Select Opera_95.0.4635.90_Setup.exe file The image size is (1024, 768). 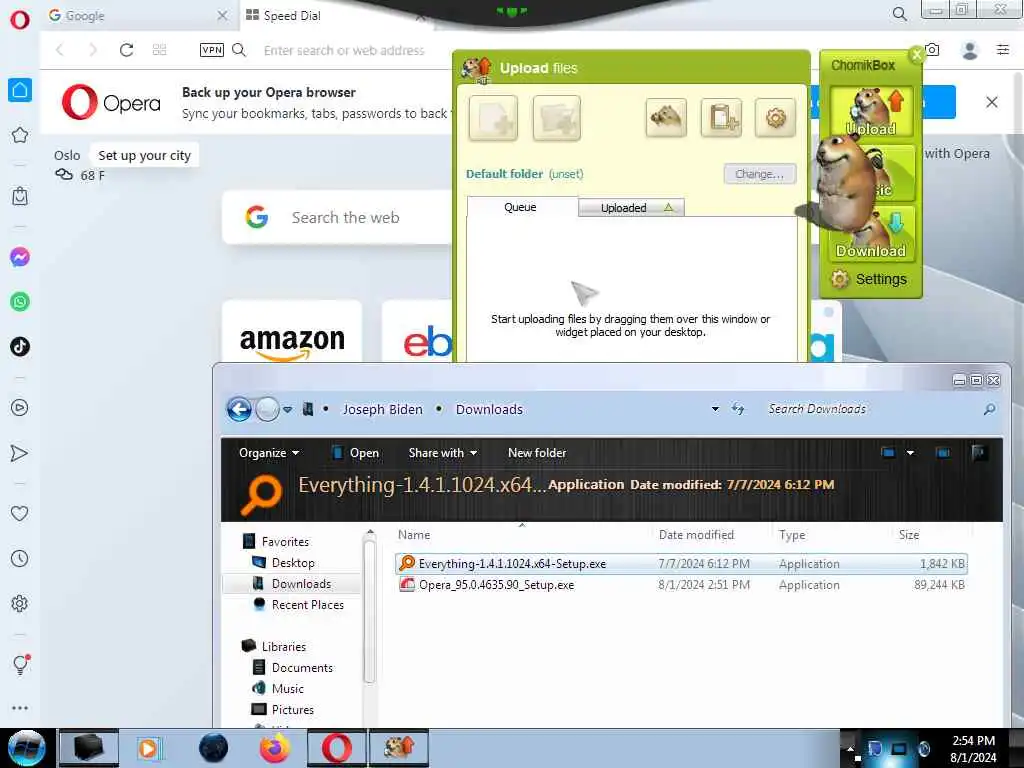(681, 584)
